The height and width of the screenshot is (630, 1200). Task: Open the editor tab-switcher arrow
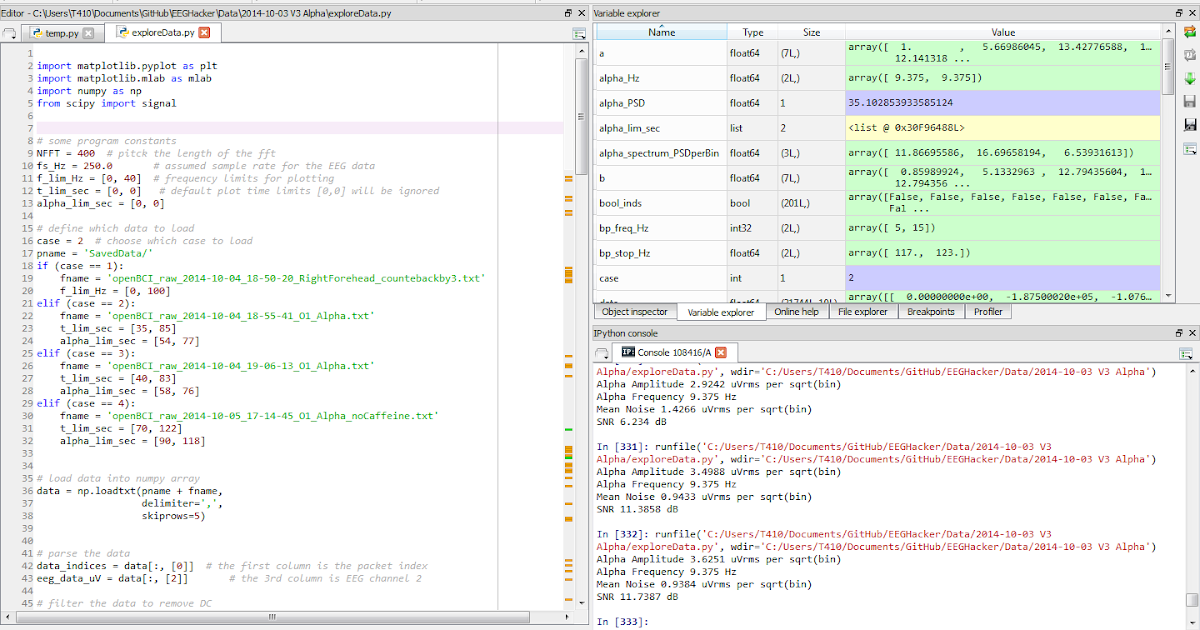point(10,31)
